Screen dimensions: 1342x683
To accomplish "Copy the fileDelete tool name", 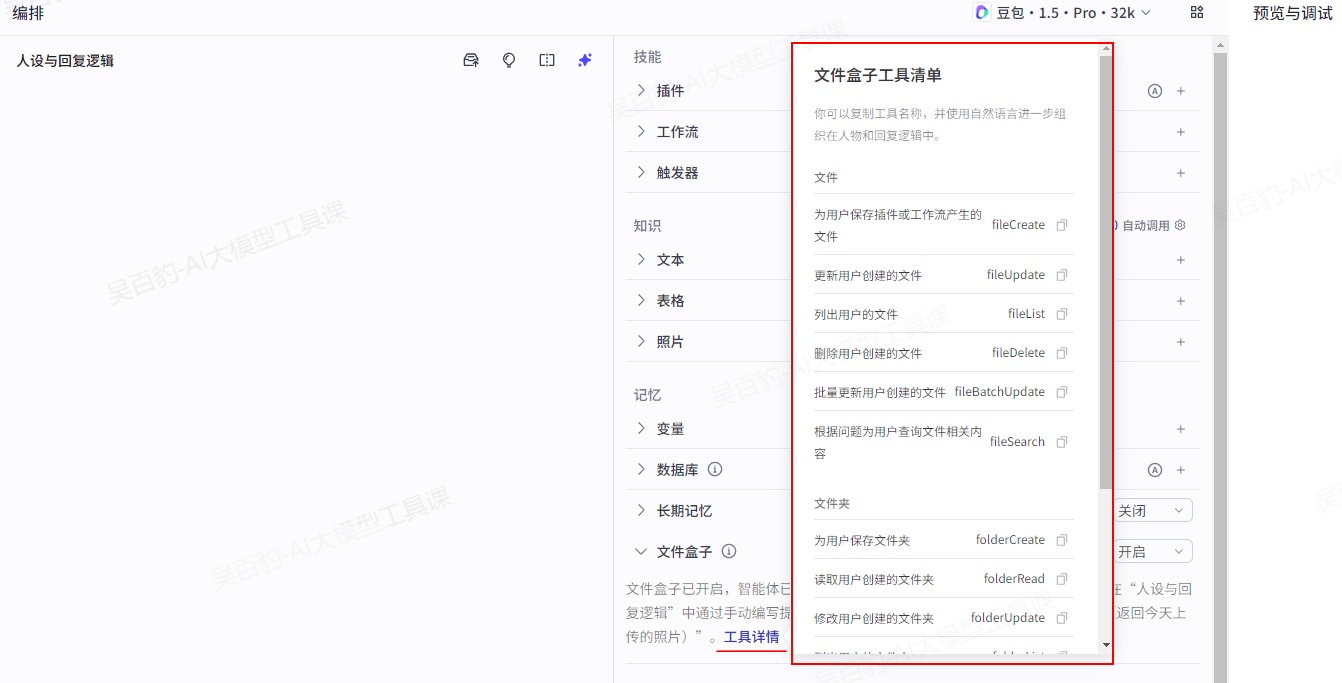I will 1062,353.
